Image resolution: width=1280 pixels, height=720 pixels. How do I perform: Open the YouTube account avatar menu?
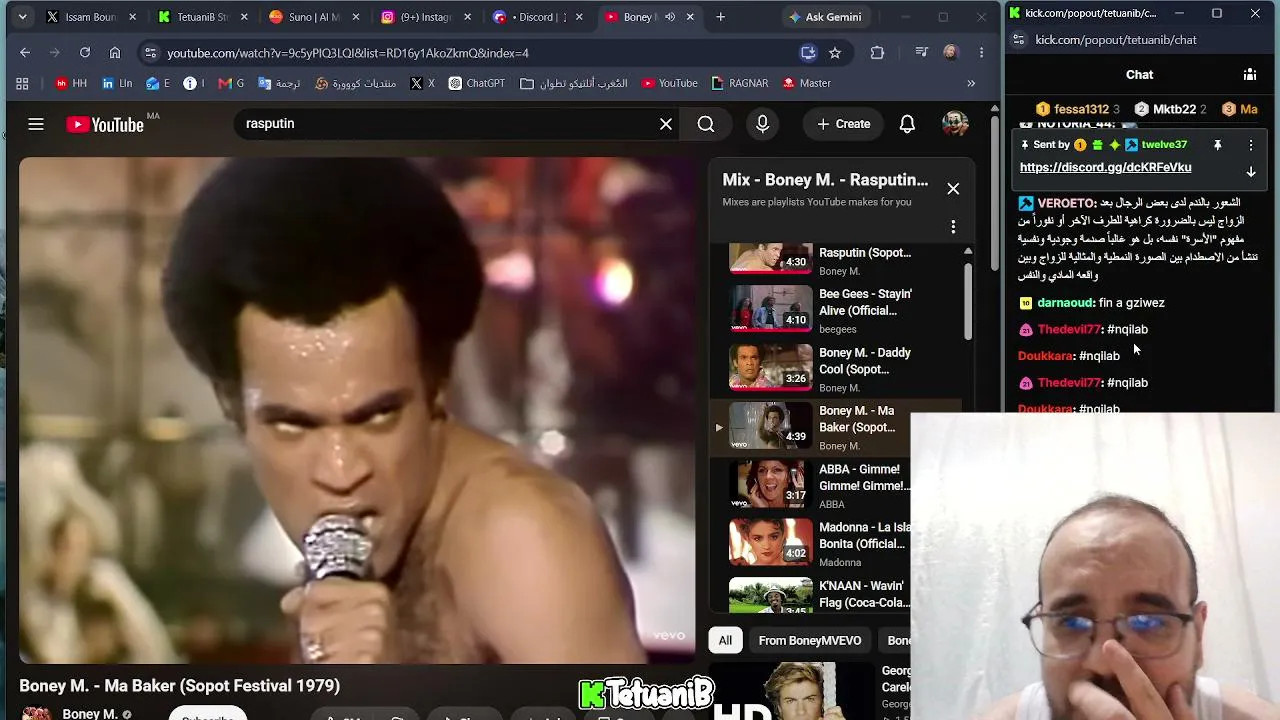click(x=955, y=124)
